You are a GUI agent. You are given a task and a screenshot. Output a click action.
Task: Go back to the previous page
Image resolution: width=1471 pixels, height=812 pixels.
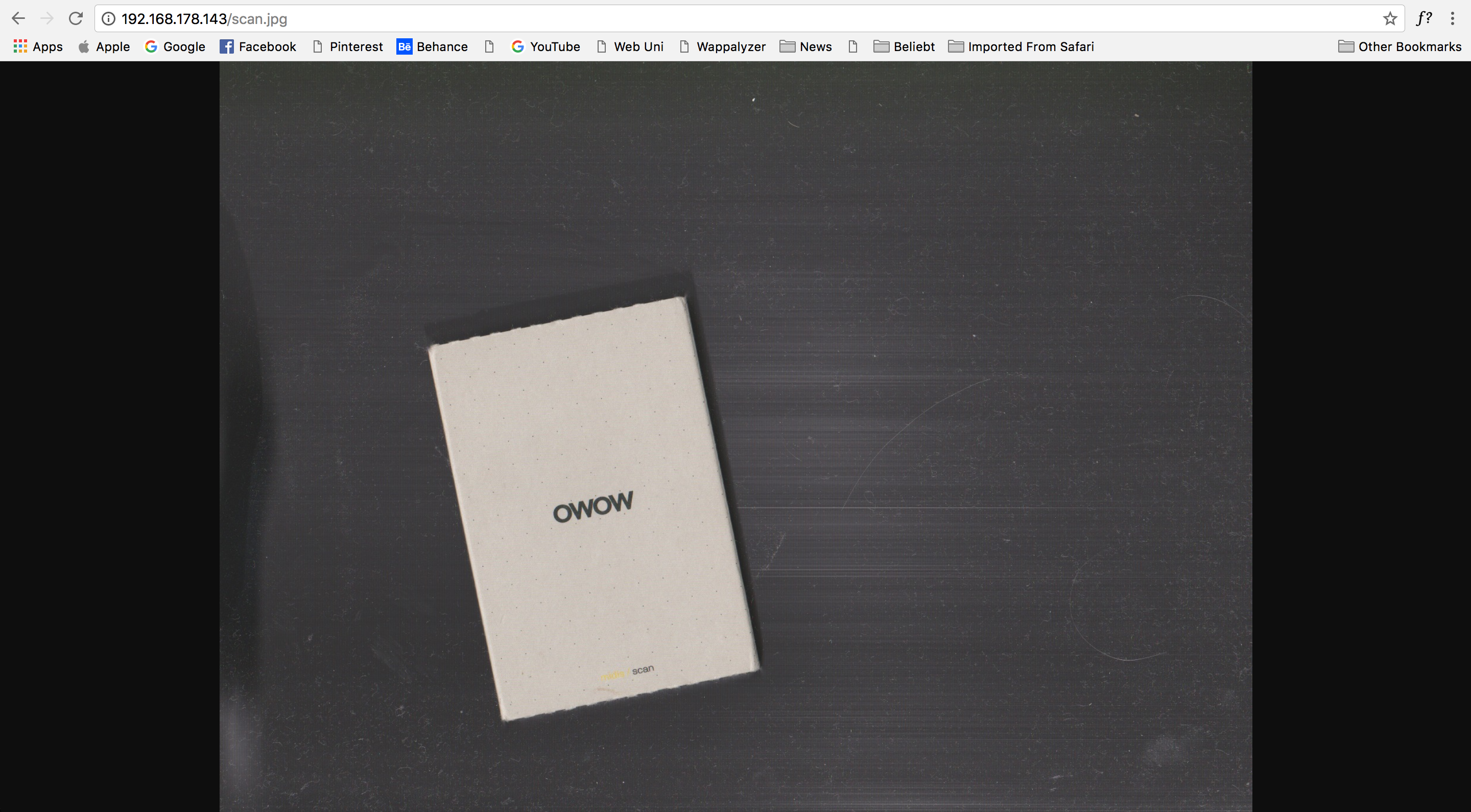click(x=18, y=19)
